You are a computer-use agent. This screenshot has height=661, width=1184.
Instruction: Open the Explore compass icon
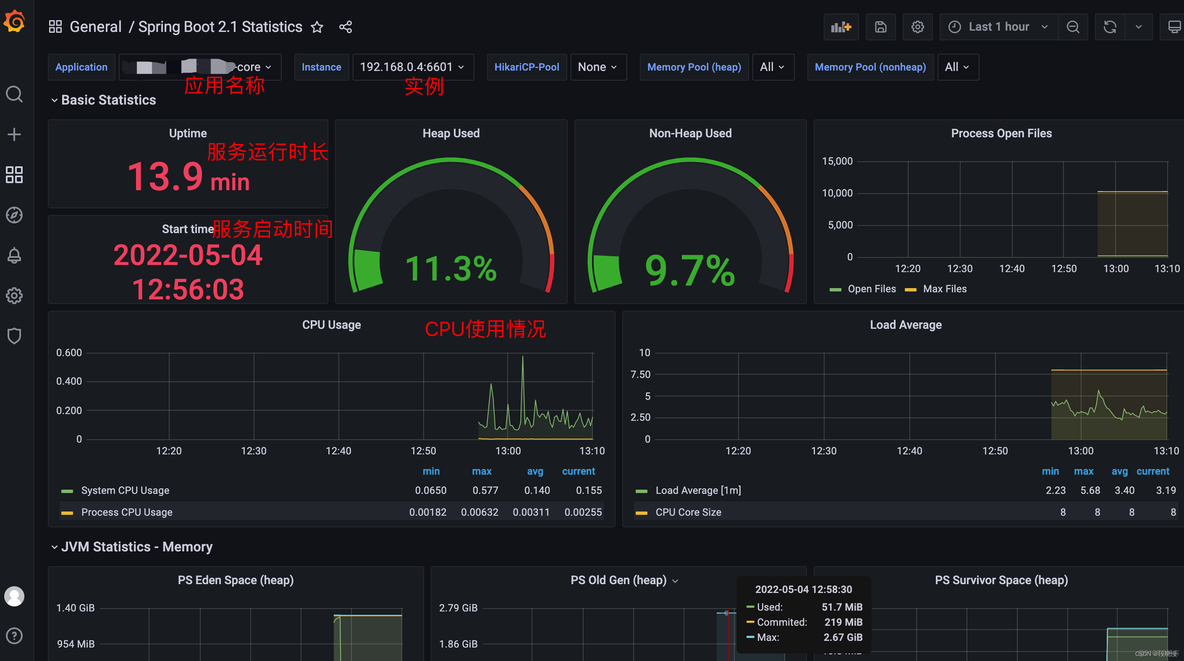14,215
